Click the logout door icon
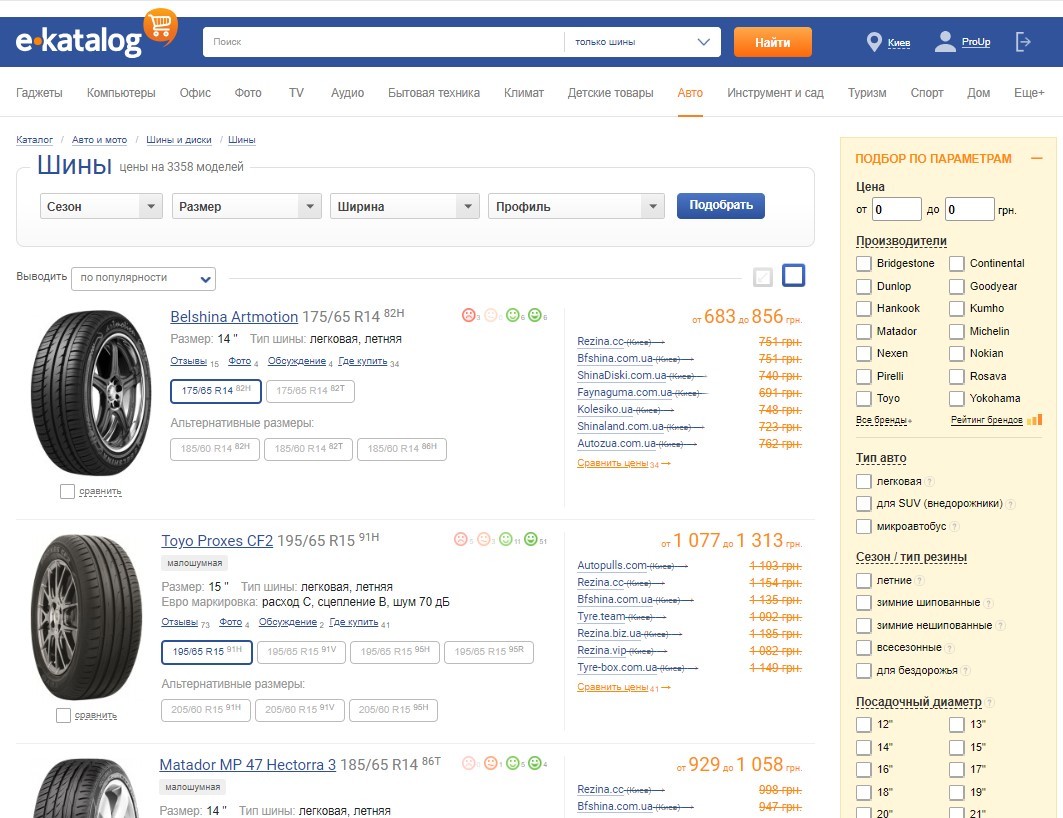The height and width of the screenshot is (818, 1063). tap(1023, 42)
